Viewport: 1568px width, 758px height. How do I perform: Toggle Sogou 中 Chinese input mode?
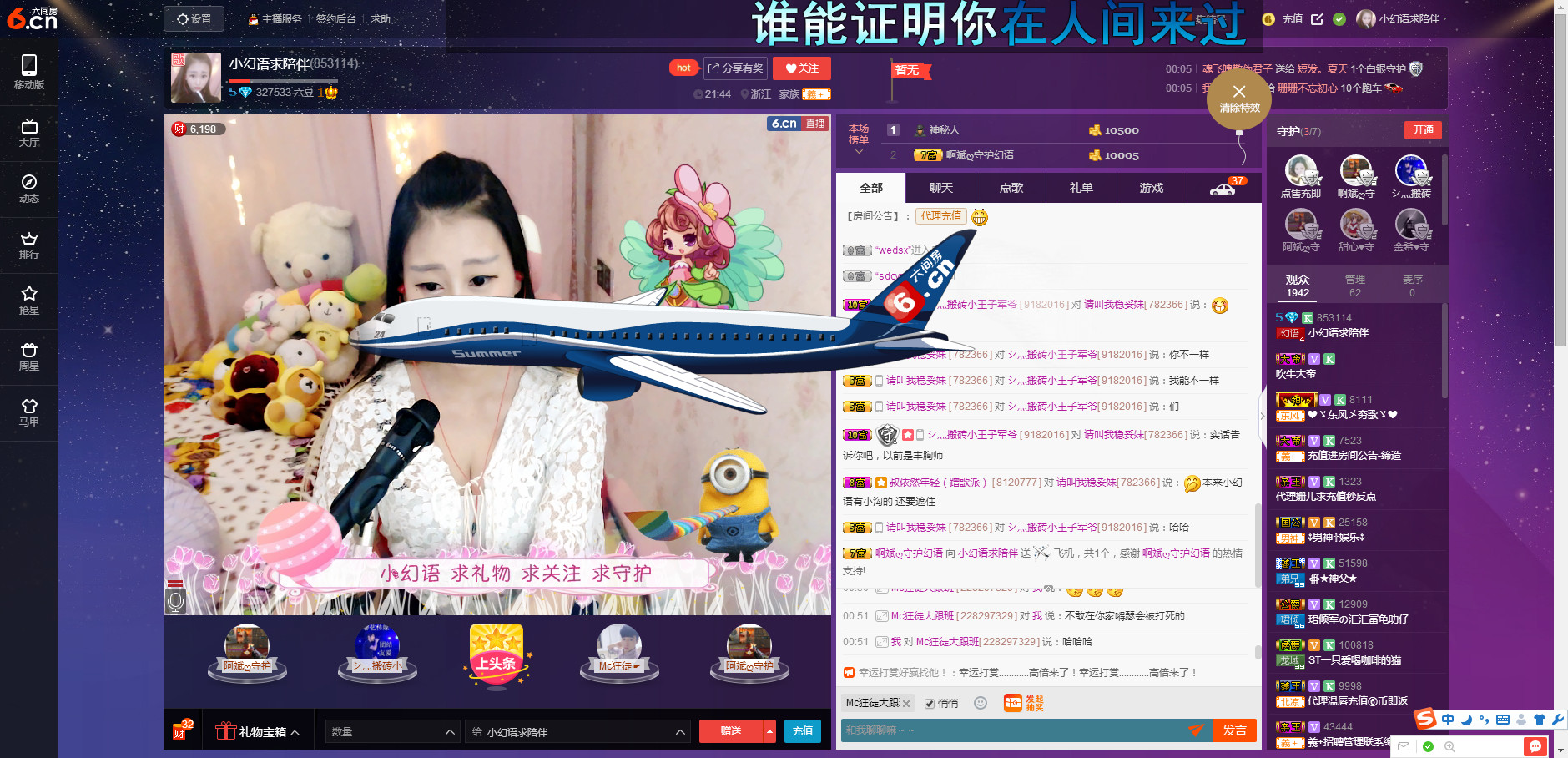[x=1448, y=720]
